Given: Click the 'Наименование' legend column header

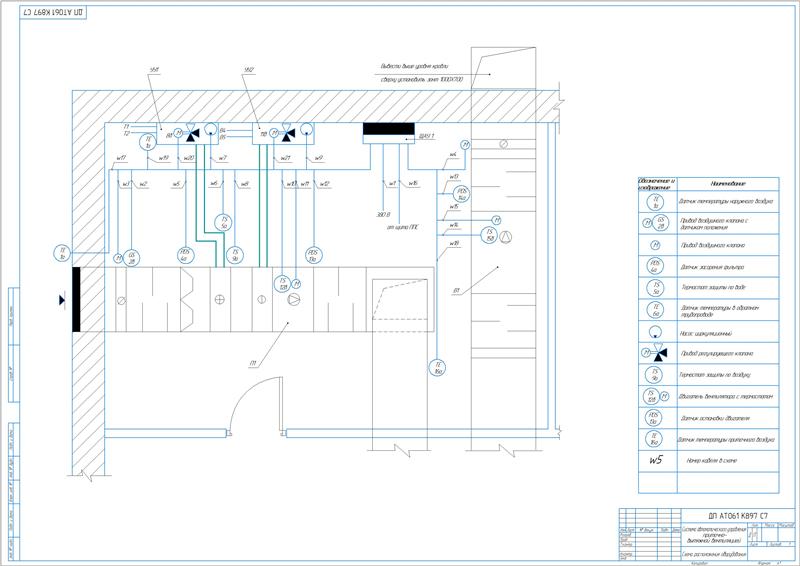Looking at the screenshot, I should [728, 183].
